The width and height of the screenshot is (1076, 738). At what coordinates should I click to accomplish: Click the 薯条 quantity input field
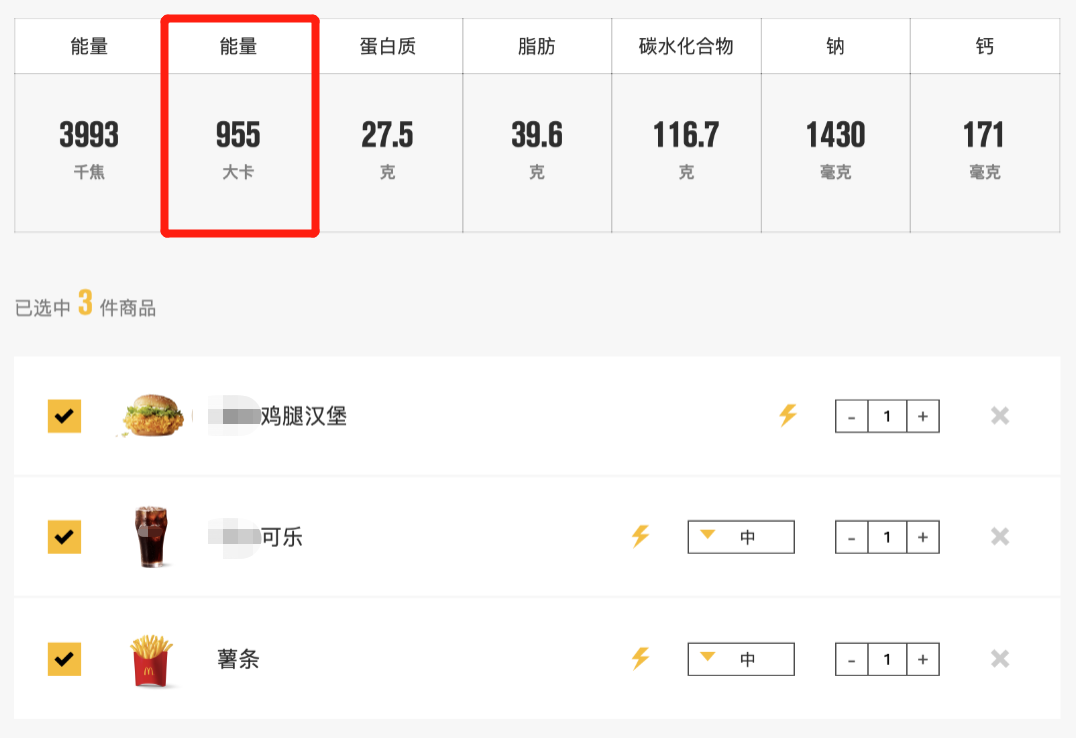click(x=887, y=659)
